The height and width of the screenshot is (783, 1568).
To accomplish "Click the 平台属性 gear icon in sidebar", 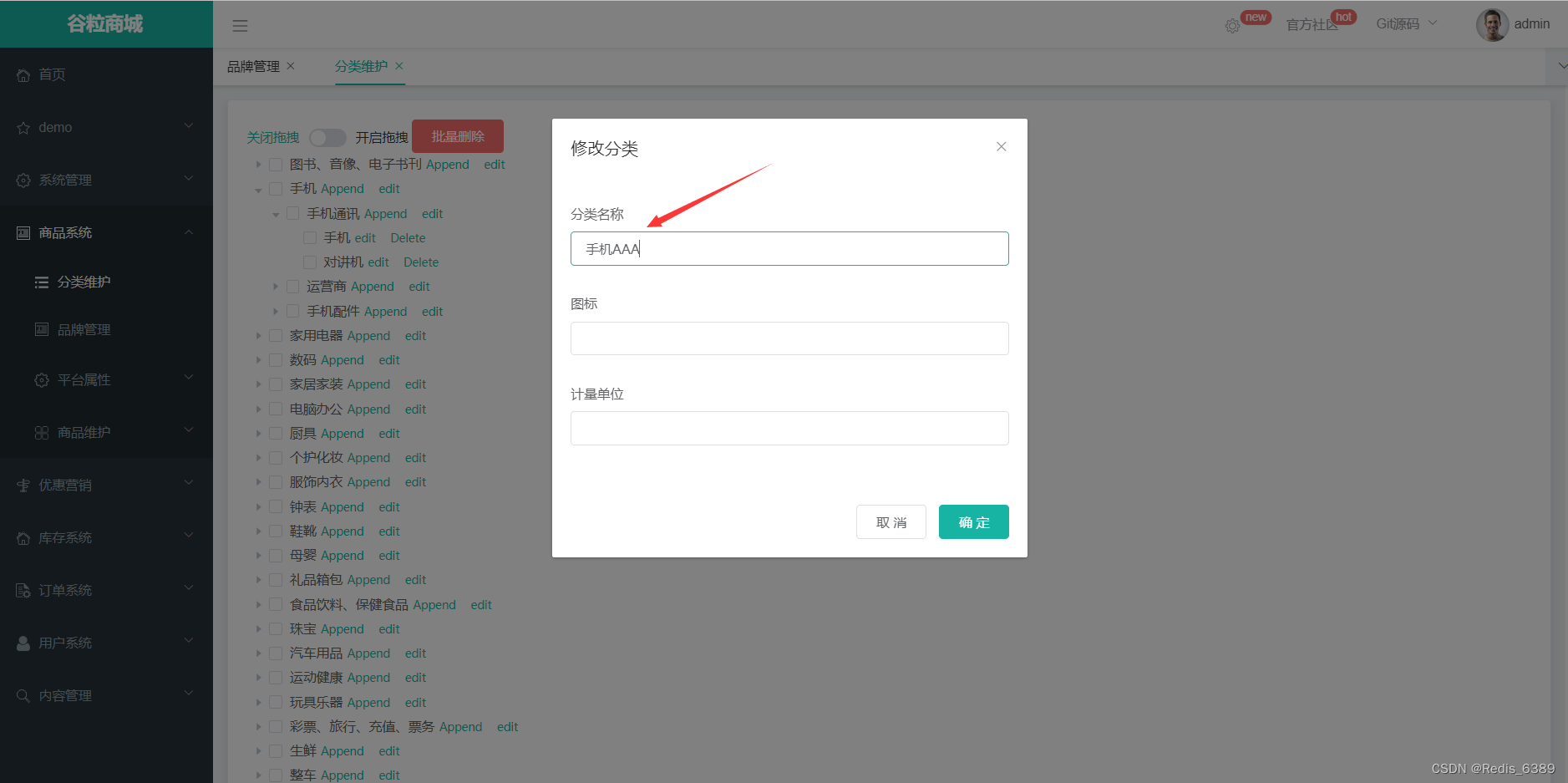I will point(42,380).
